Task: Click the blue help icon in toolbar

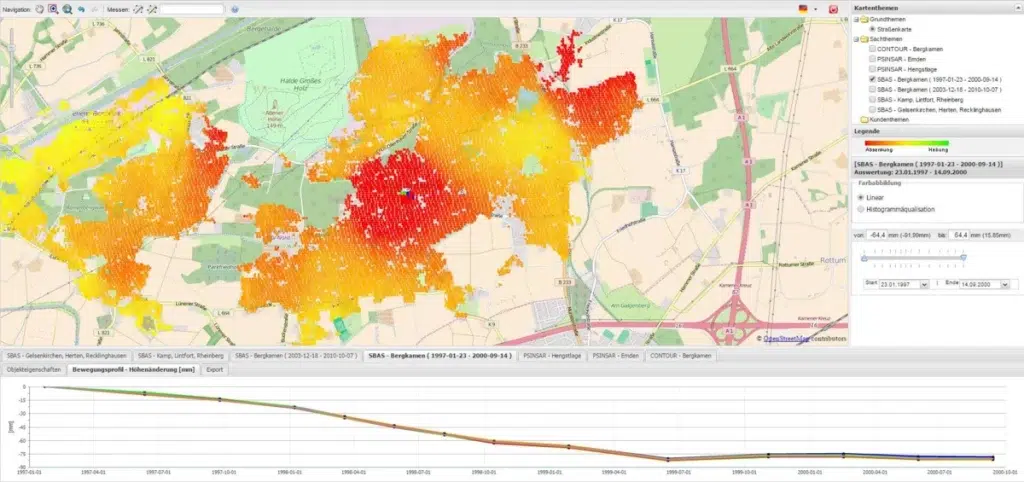Action: (231, 8)
